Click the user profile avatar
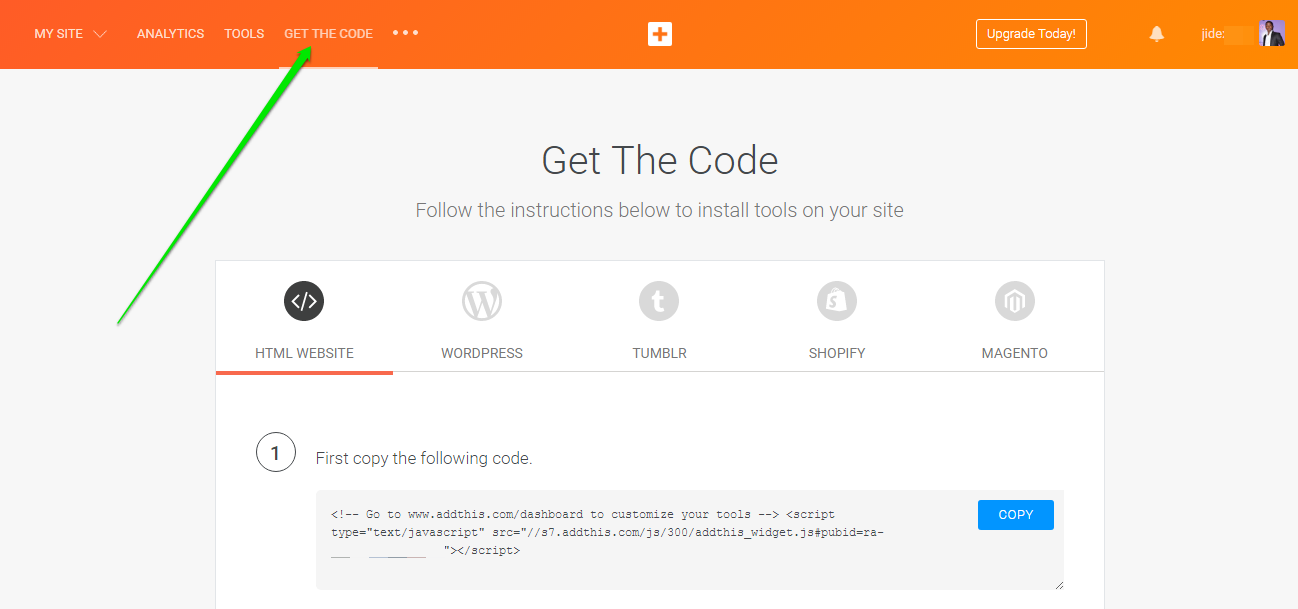This screenshot has width=1298, height=609. (1272, 33)
